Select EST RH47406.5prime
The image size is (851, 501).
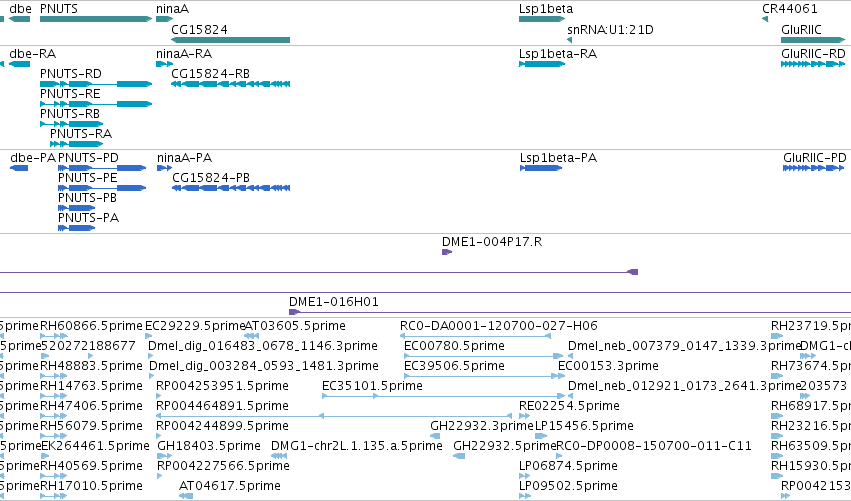91,407
